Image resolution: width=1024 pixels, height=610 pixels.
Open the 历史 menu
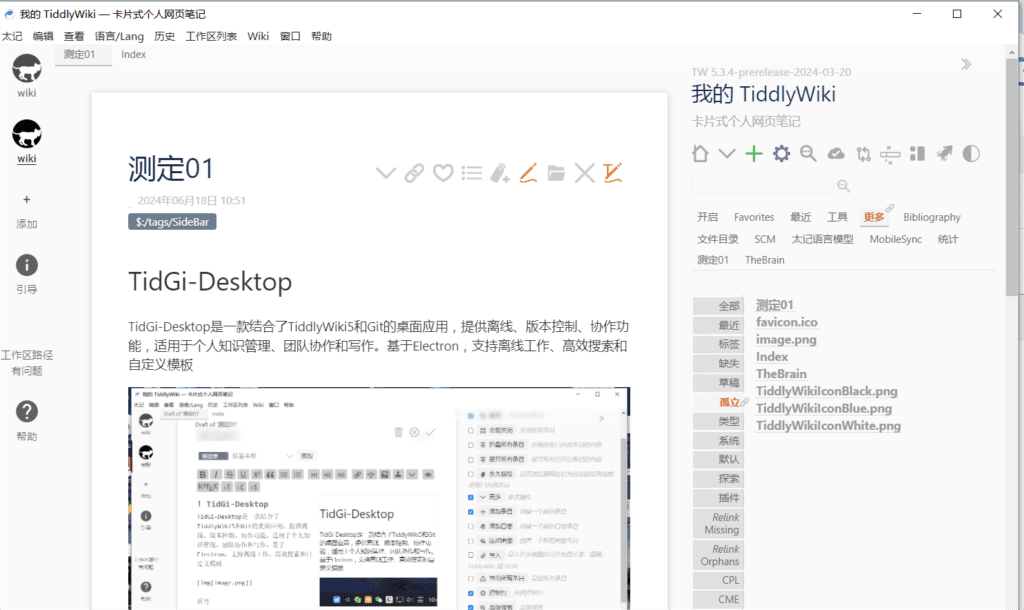coord(165,36)
